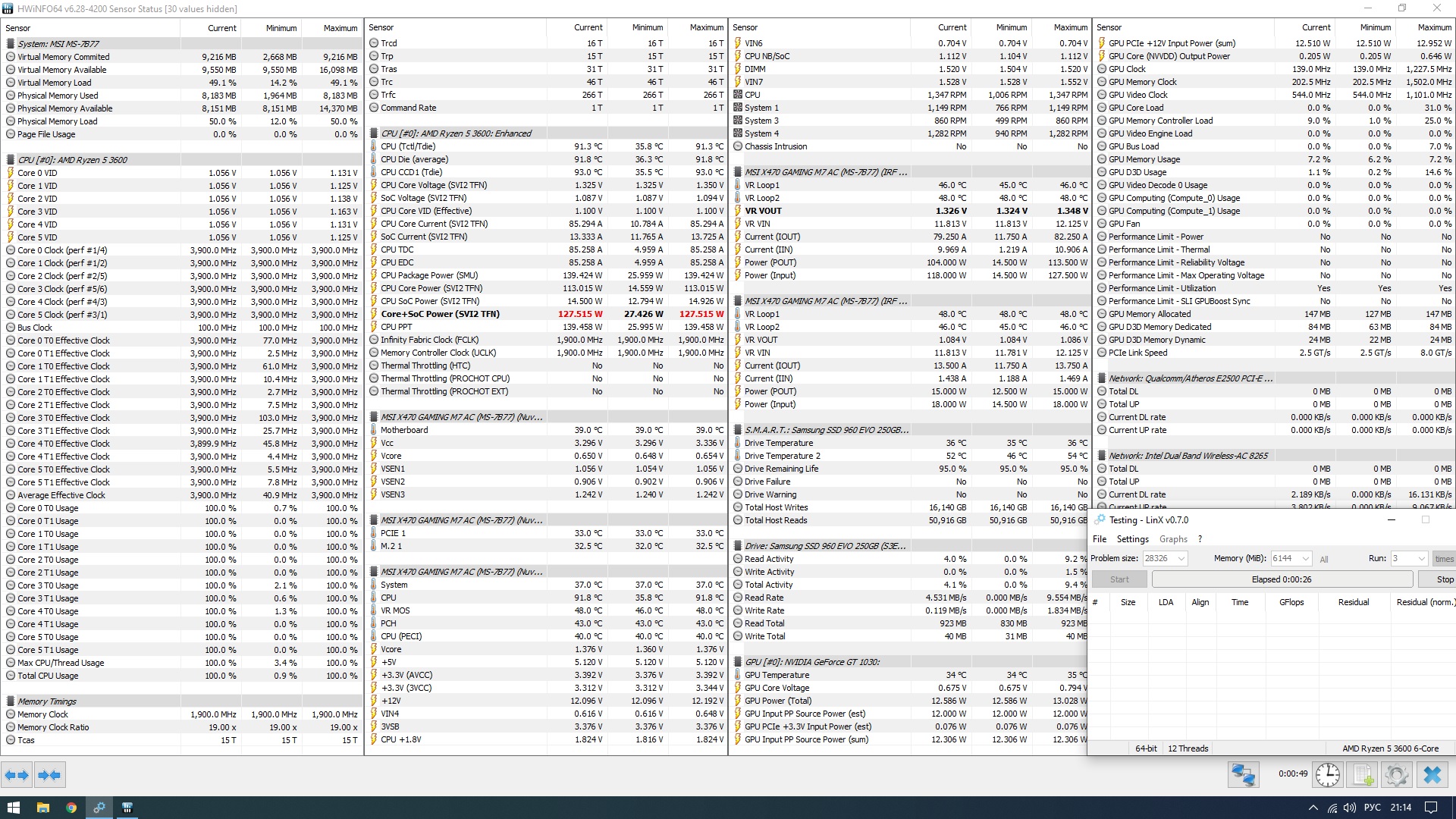1456x819 pixels.
Task: Expand the Memory (MiB) dropdown
Action: pos(1305,559)
